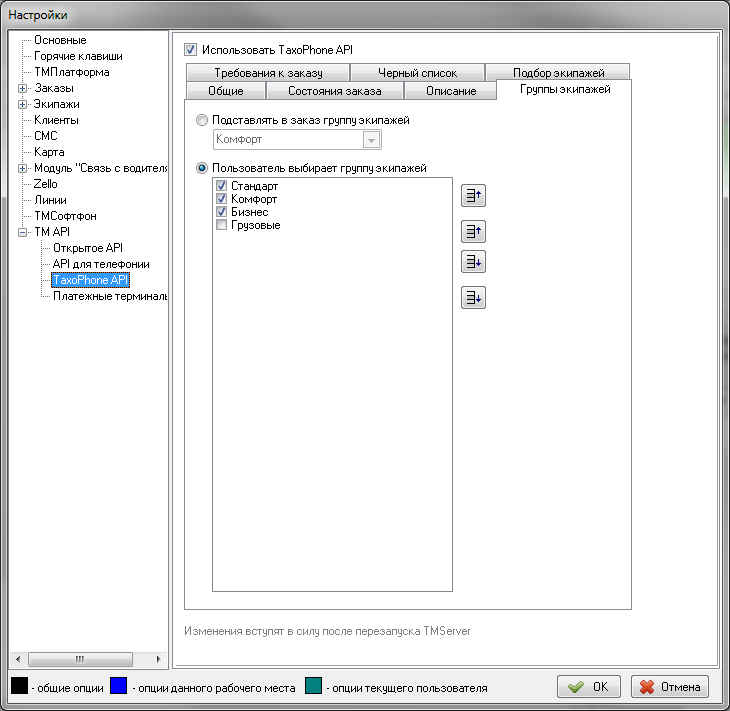The image size is (730, 711).
Task: Open the Линии settings section
Action: (50, 200)
